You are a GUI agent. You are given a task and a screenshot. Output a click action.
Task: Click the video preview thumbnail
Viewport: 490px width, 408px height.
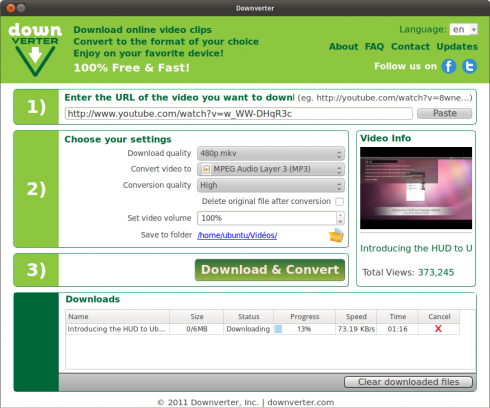click(416, 188)
